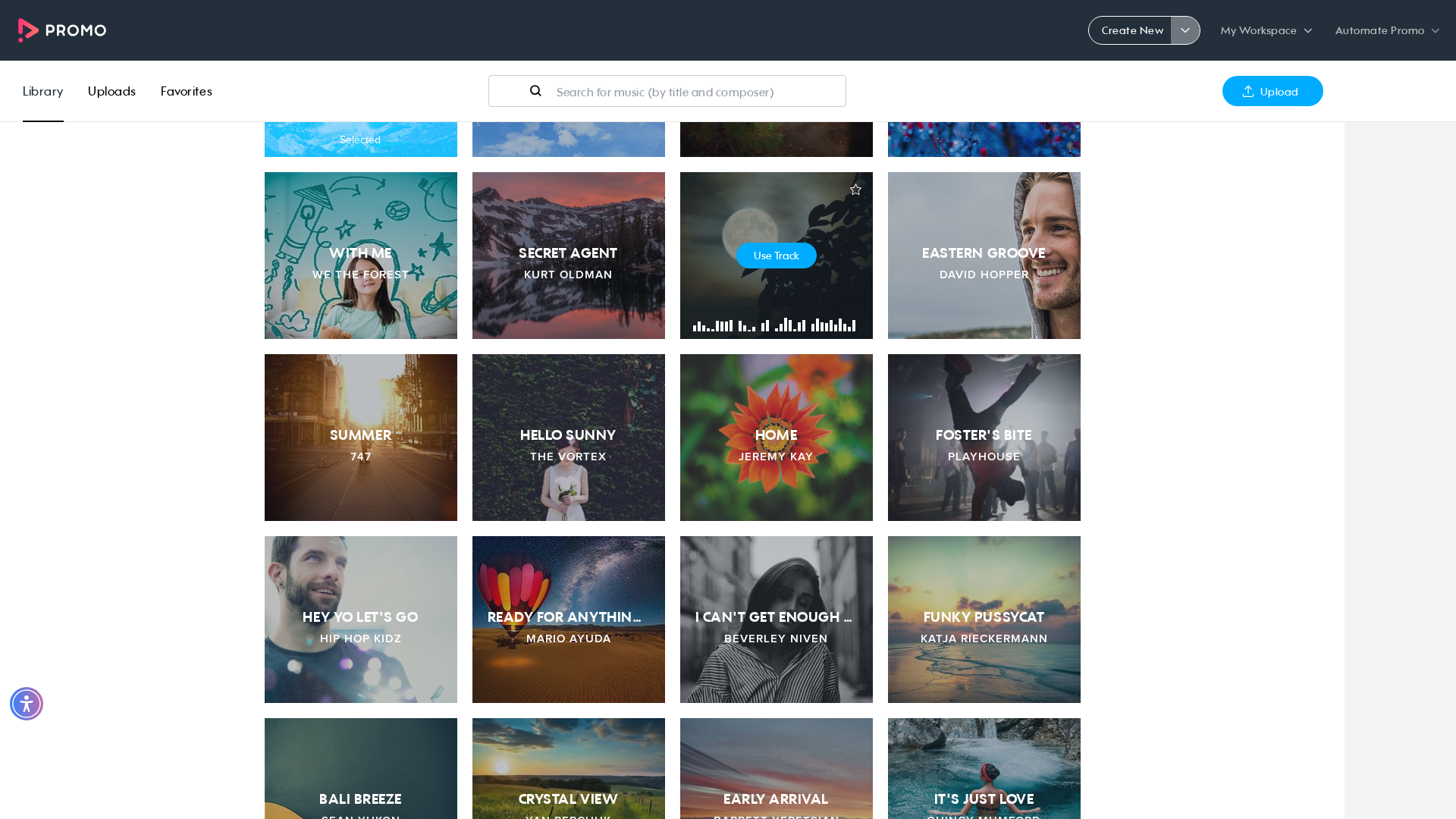1456x819 pixels.
Task: Click the Create New button
Action: click(1131, 30)
